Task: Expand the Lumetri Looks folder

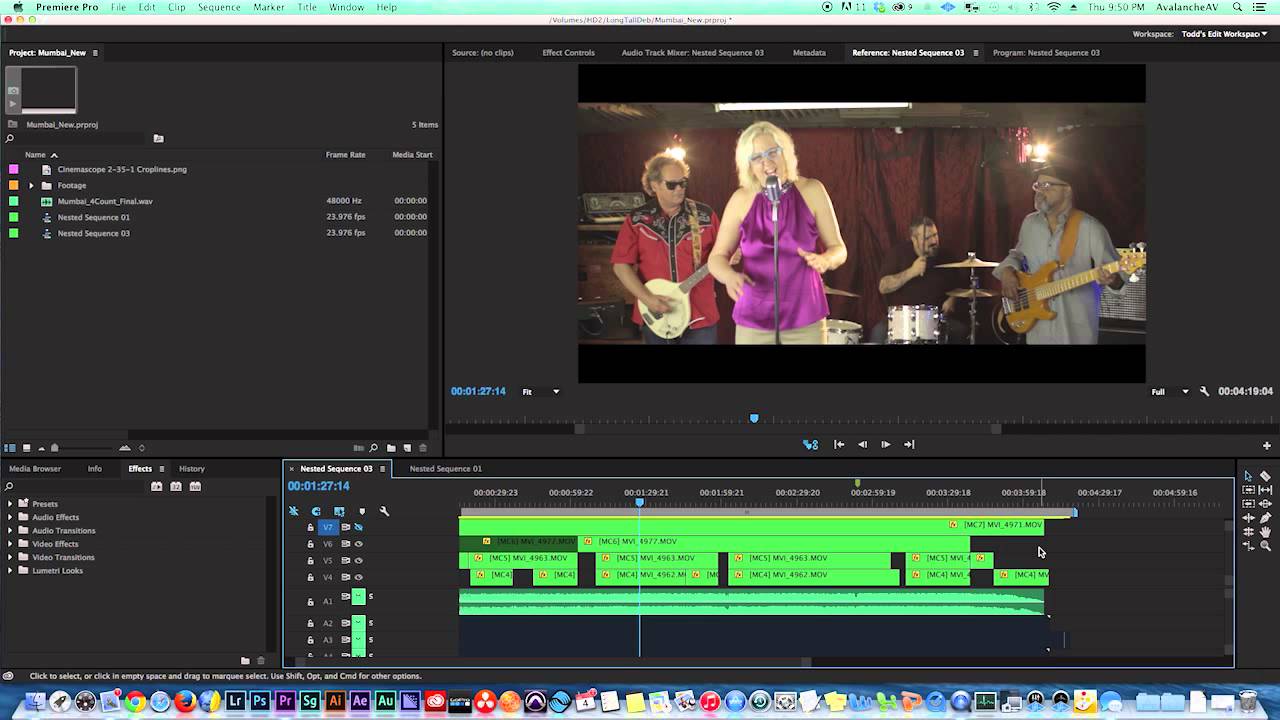Action: [x=10, y=571]
